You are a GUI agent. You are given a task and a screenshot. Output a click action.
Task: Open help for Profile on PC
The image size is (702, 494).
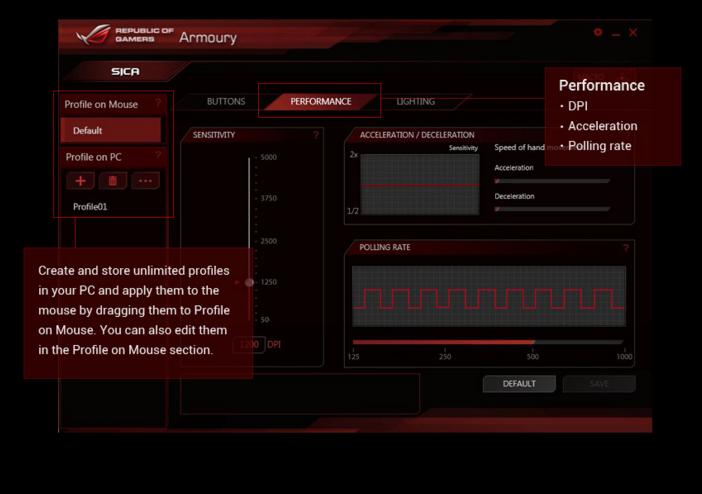pos(158,155)
